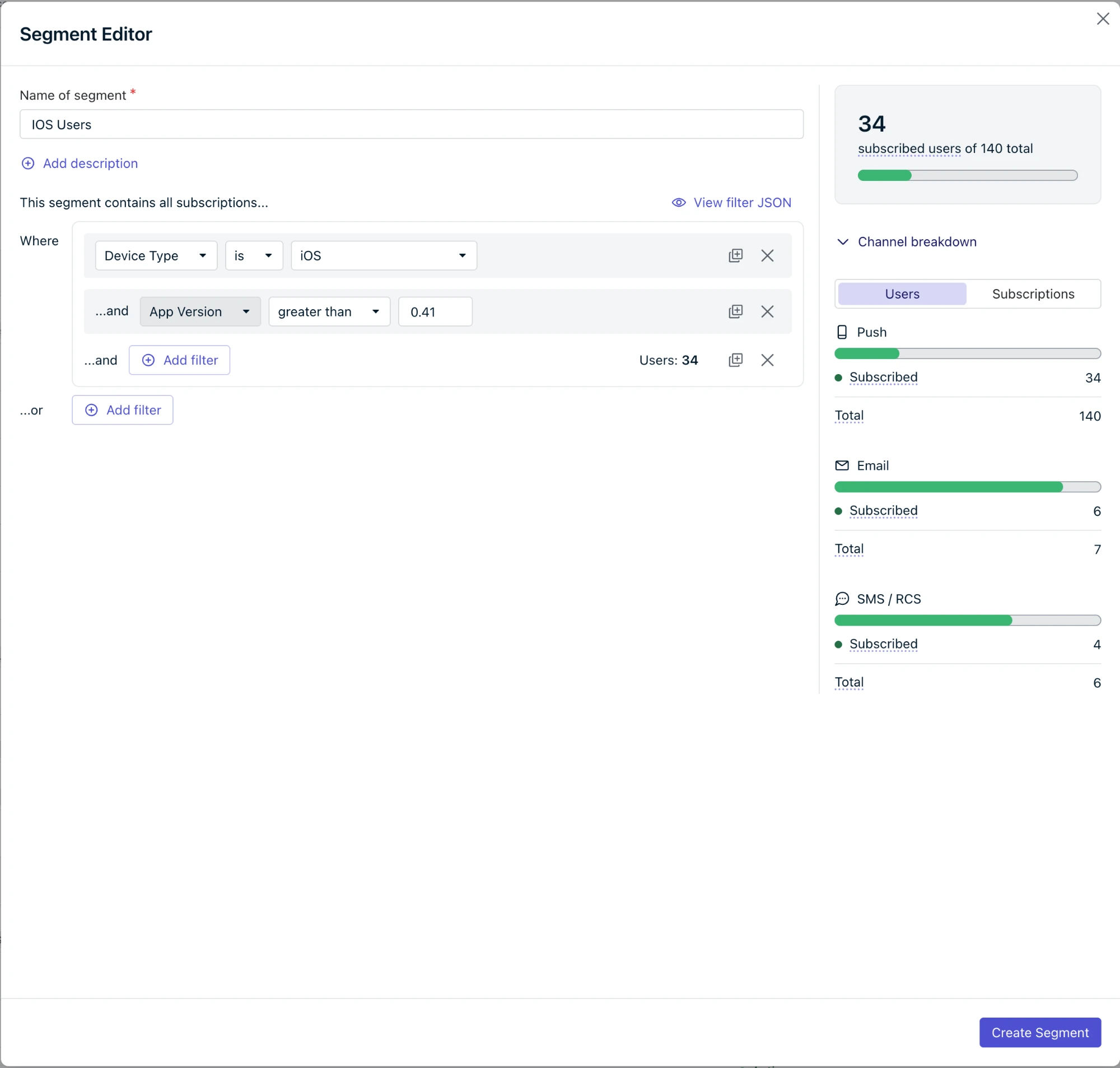The height and width of the screenshot is (1068, 1120).
Task: Open the iOS value dropdown
Action: [384, 255]
